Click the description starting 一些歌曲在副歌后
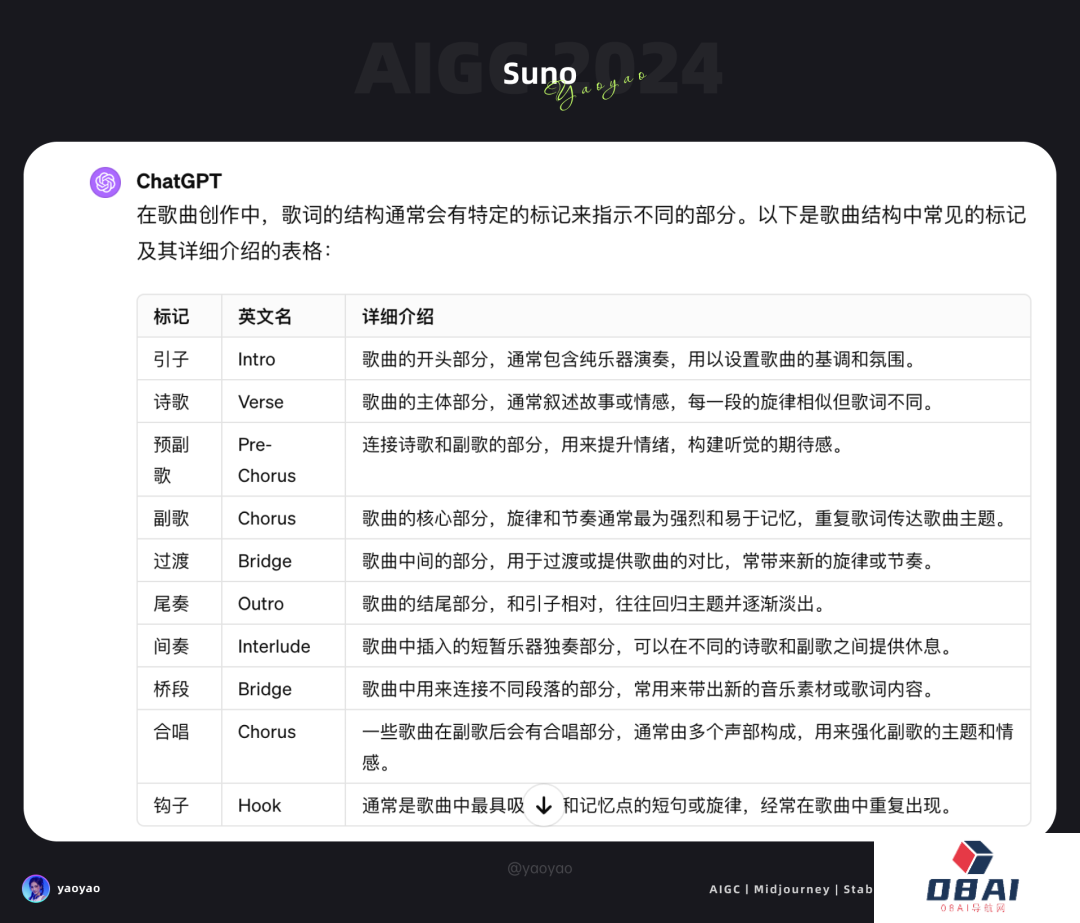Screen dimensions: 1080x923 click(x=688, y=747)
